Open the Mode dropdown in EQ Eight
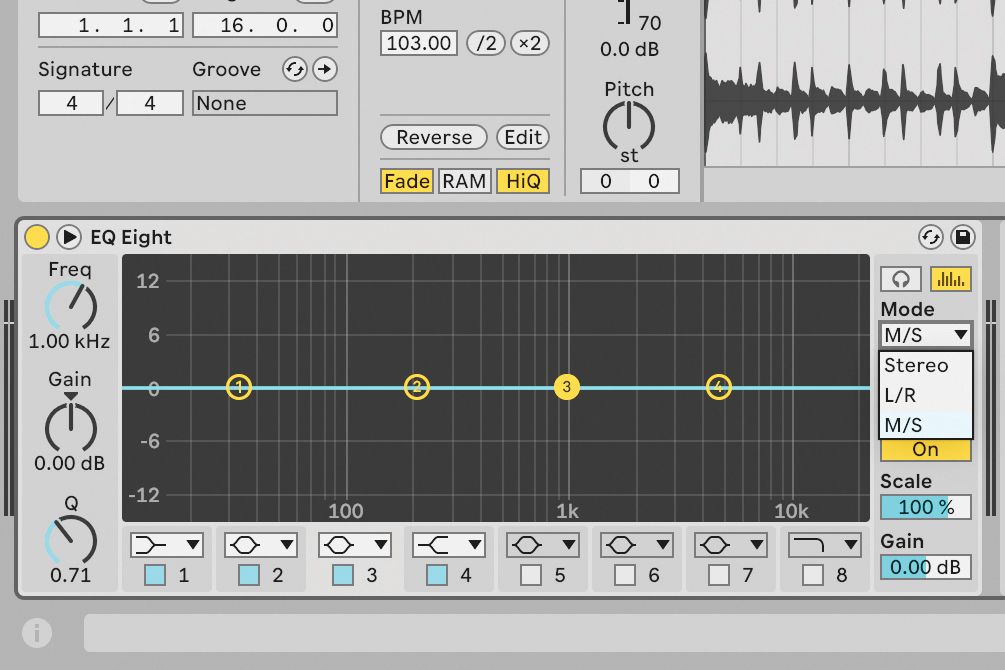Image resolution: width=1005 pixels, height=670 pixels. [x=923, y=335]
